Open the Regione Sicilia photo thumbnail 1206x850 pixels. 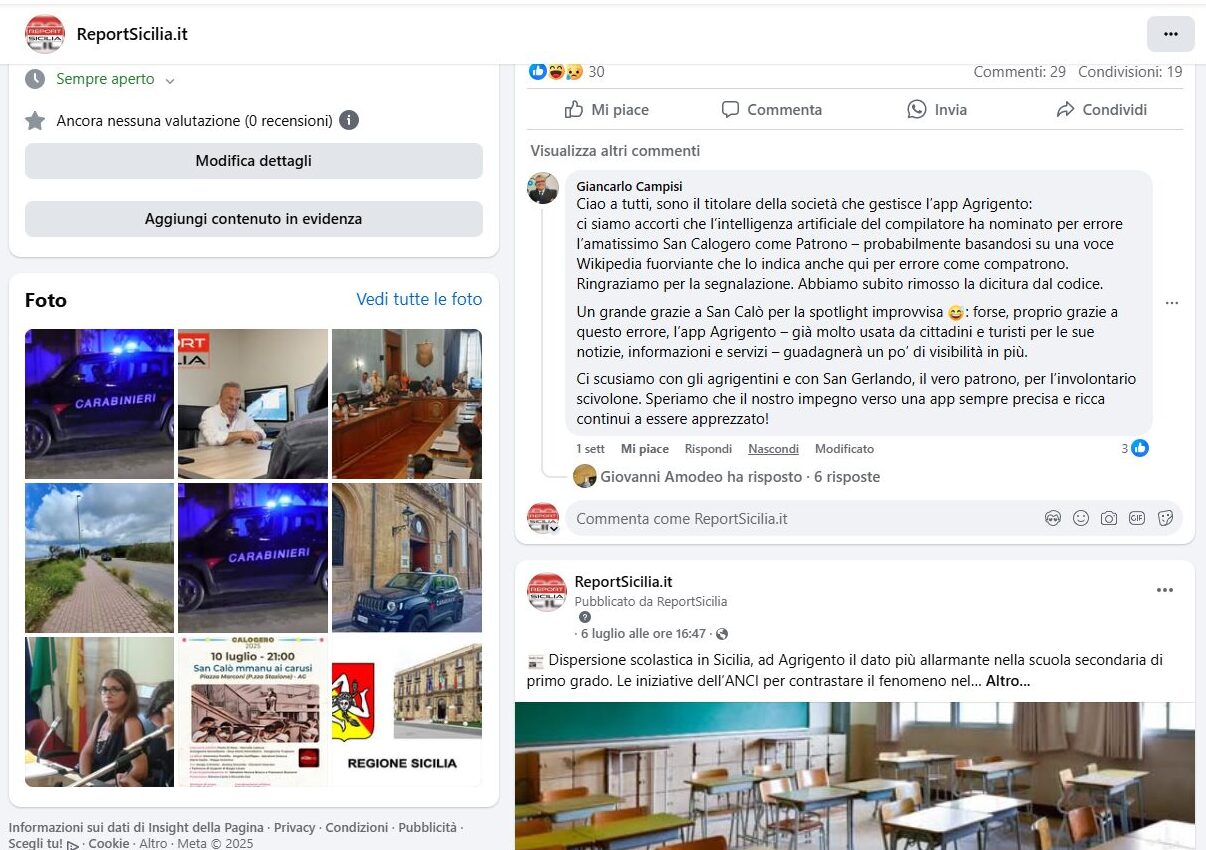click(x=407, y=712)
